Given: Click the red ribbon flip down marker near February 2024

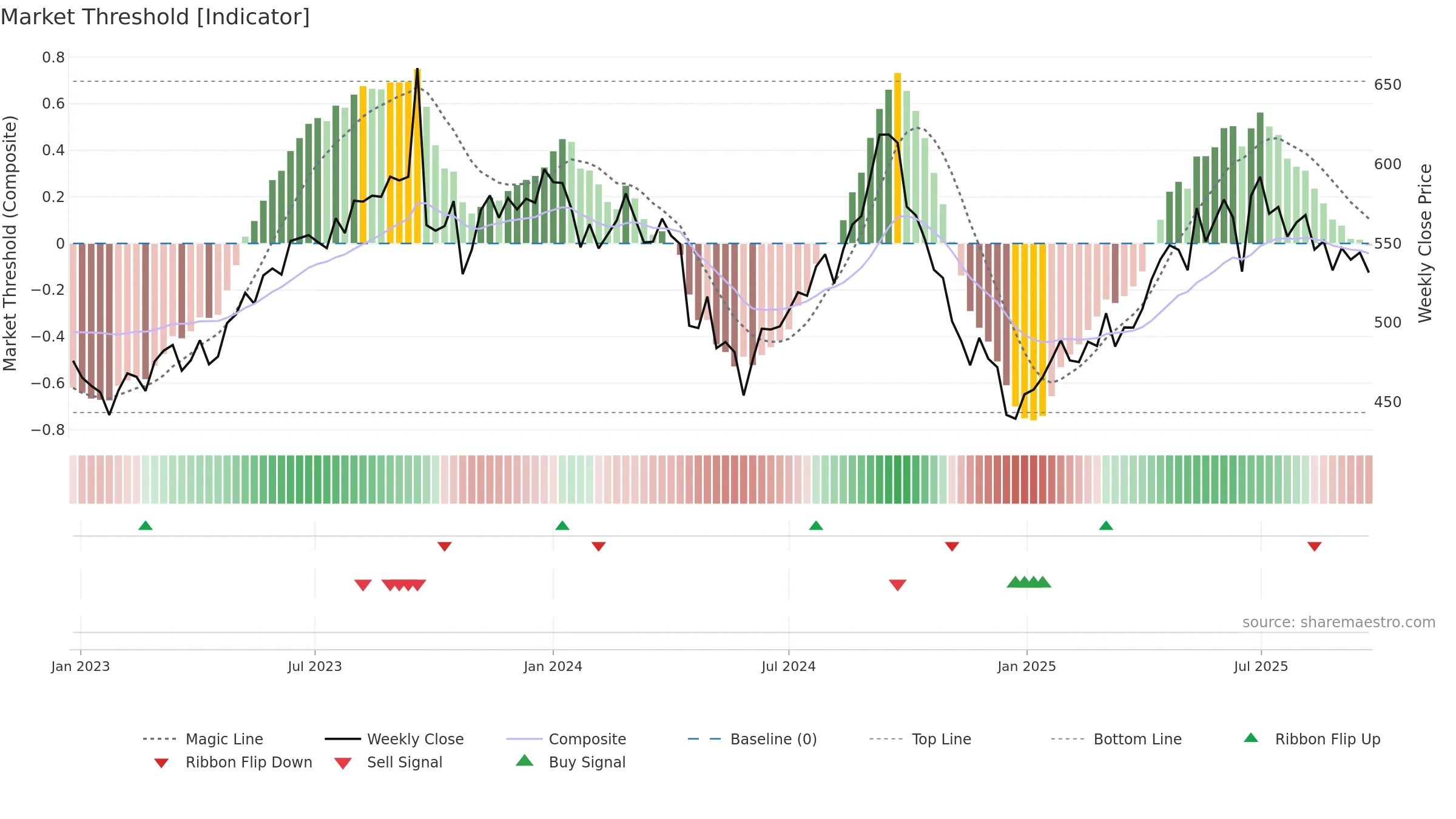Looking at the screenshot, I should 599,547.
